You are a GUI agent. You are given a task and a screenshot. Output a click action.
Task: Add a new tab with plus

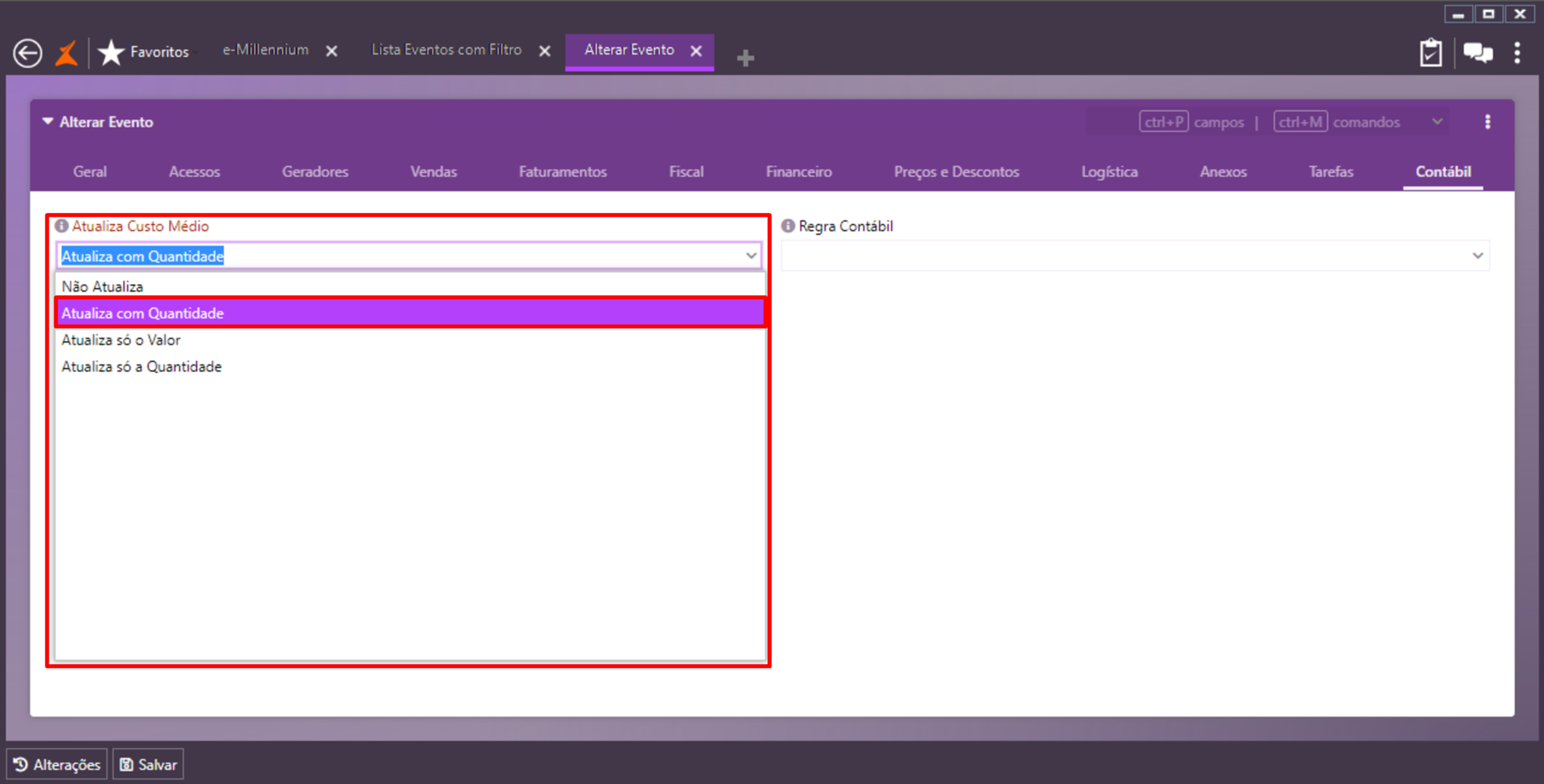745,58
